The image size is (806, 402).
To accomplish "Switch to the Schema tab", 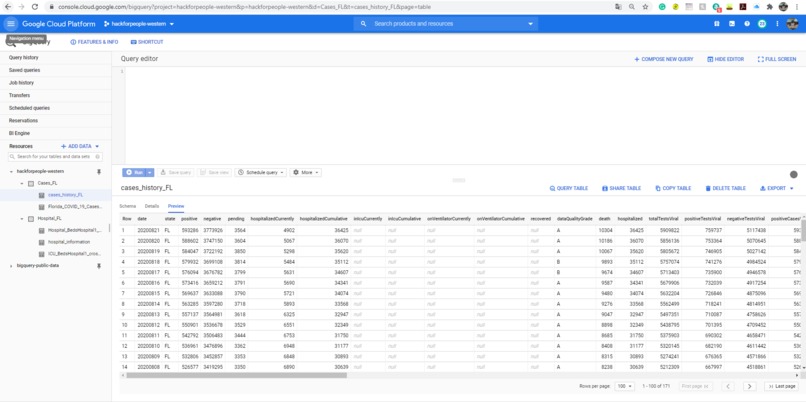I will coord(127,206).
